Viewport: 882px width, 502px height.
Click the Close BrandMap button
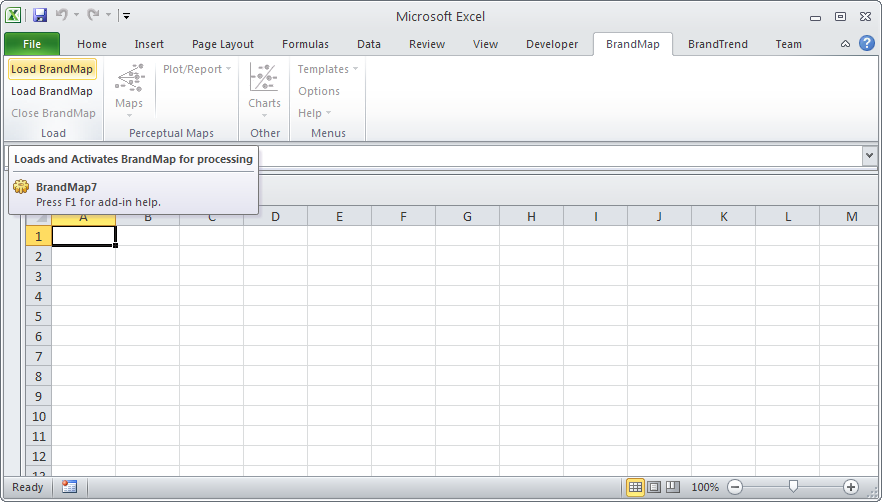pyautogui.click(x=53, y=113)
